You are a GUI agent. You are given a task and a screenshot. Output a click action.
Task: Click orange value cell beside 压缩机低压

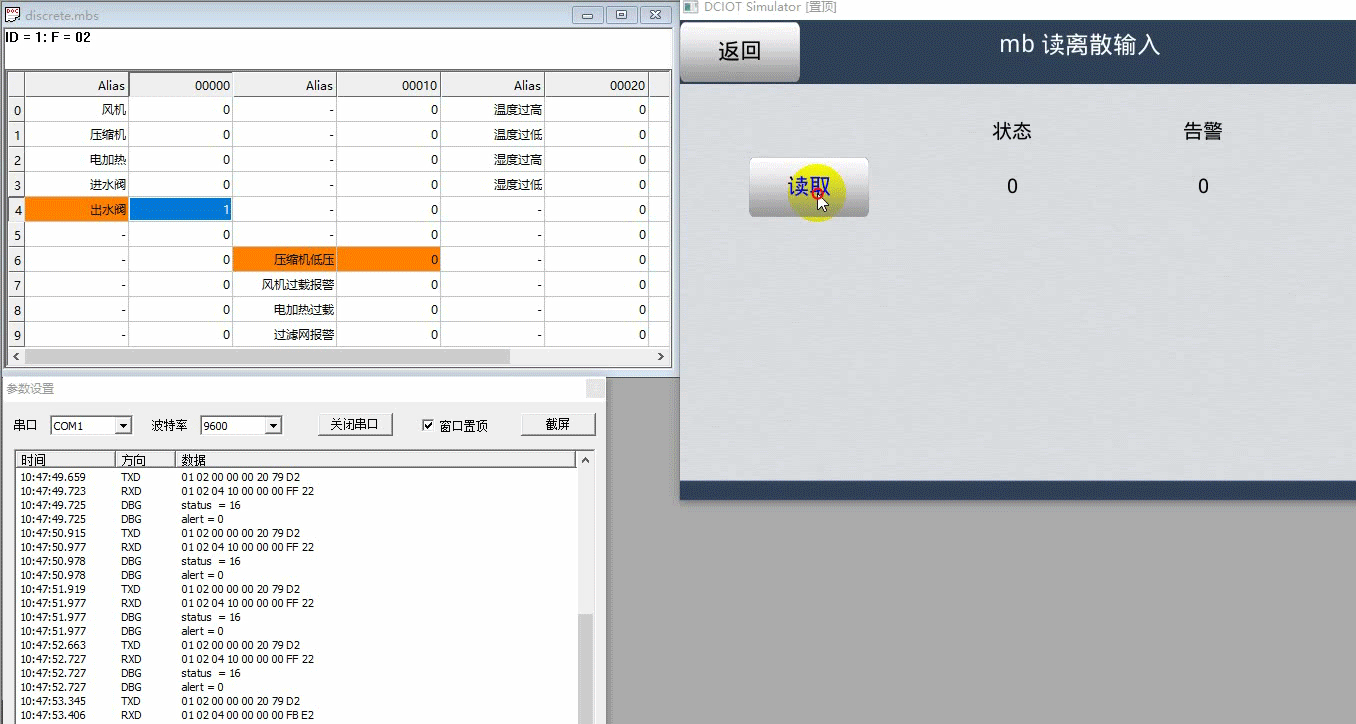coord(389,260)
